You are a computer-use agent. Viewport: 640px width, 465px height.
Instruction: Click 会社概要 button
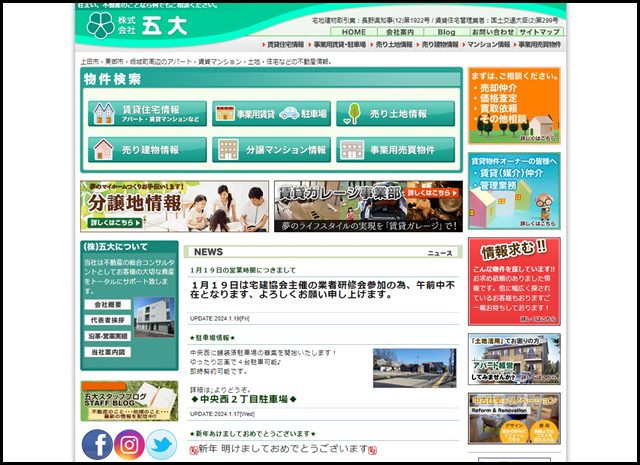tap(108, 305)
